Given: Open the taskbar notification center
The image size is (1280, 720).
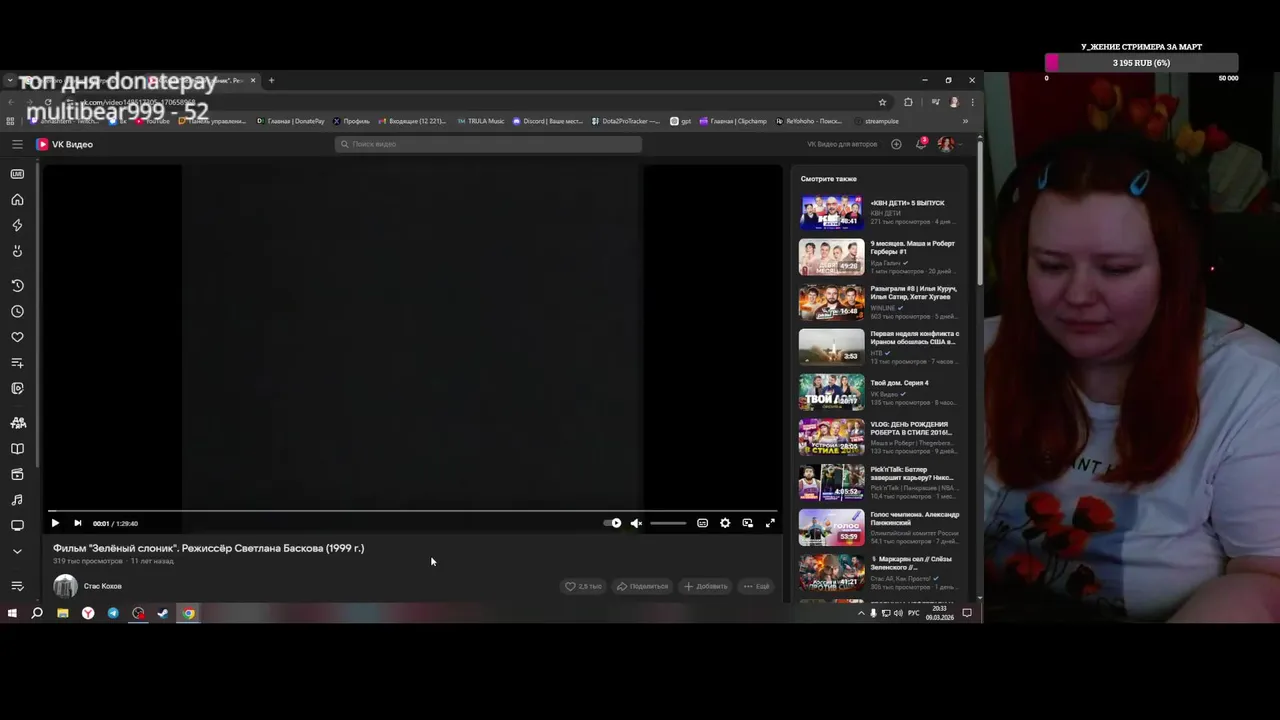Looking at the screenshot, I should [x=967, y=613].
